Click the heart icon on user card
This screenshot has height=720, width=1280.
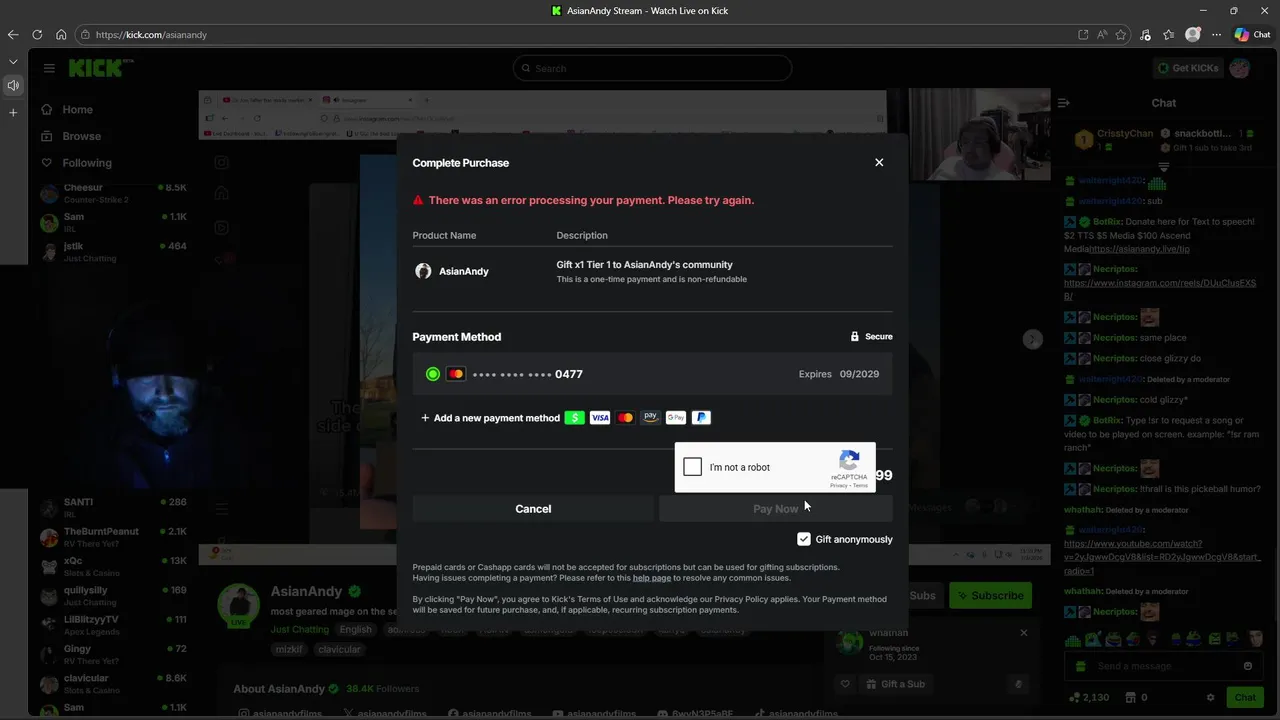(845, 684)
